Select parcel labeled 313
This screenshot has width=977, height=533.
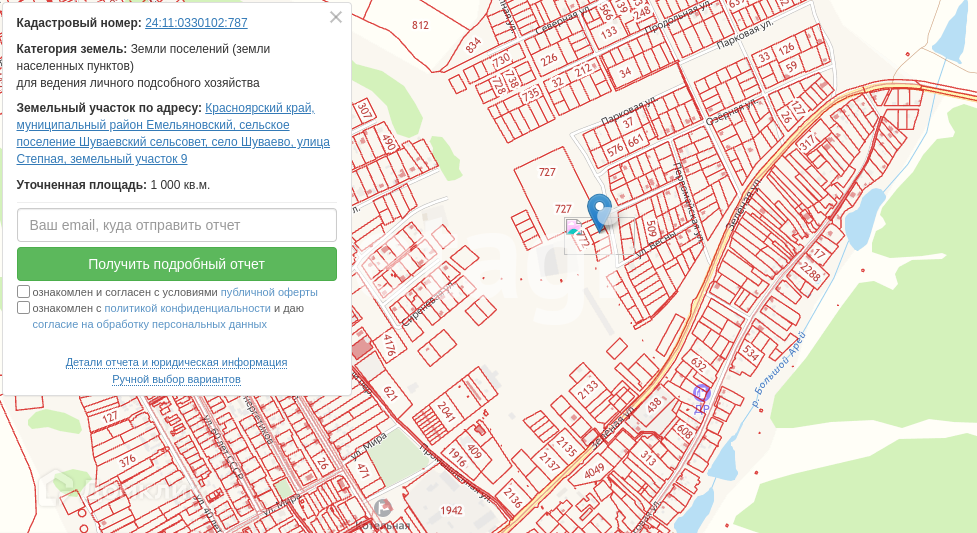(x=648, y=458)
